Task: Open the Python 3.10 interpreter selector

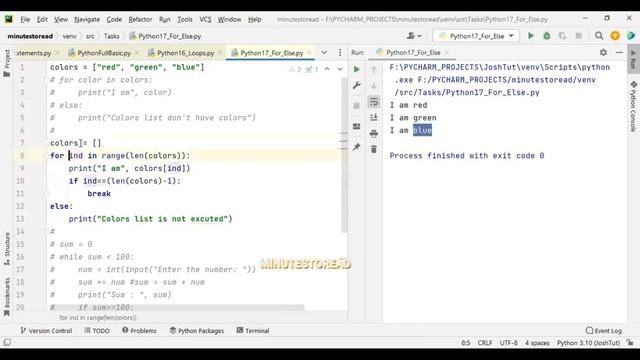Action: 588,342
